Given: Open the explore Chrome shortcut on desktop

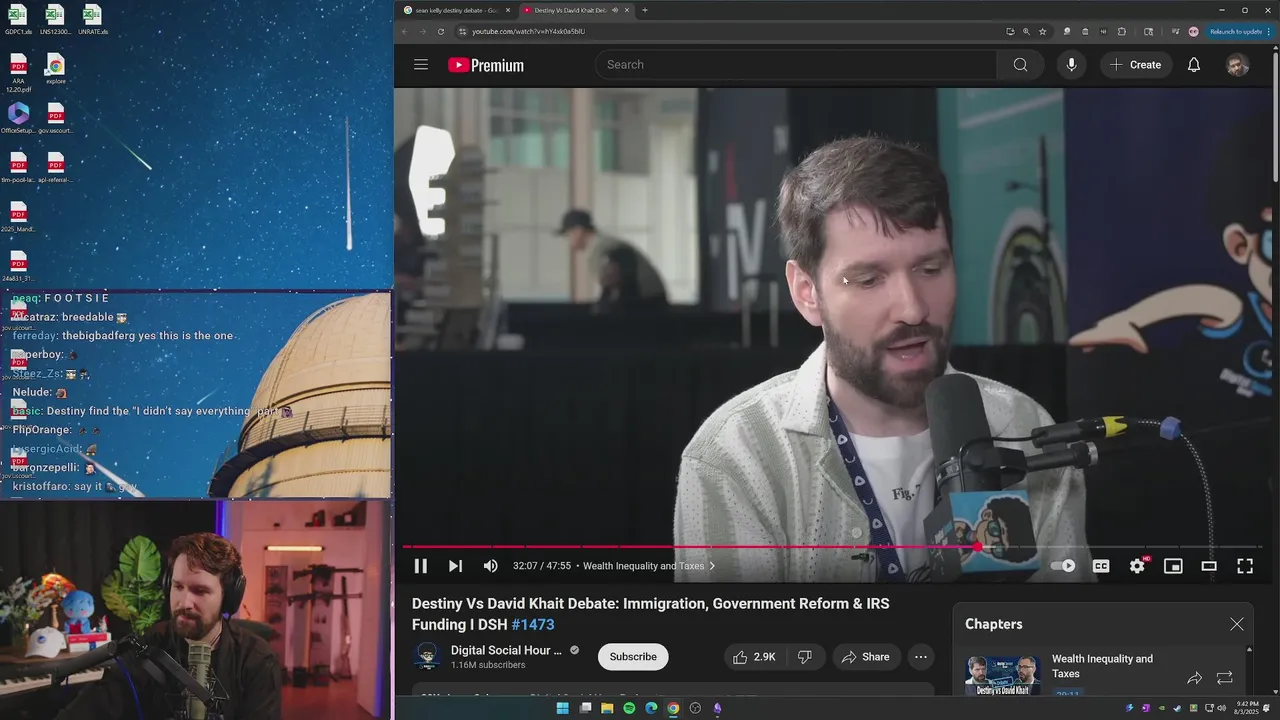Looking at the screenshot, I should pyautogui.click(x=56, y=70).
